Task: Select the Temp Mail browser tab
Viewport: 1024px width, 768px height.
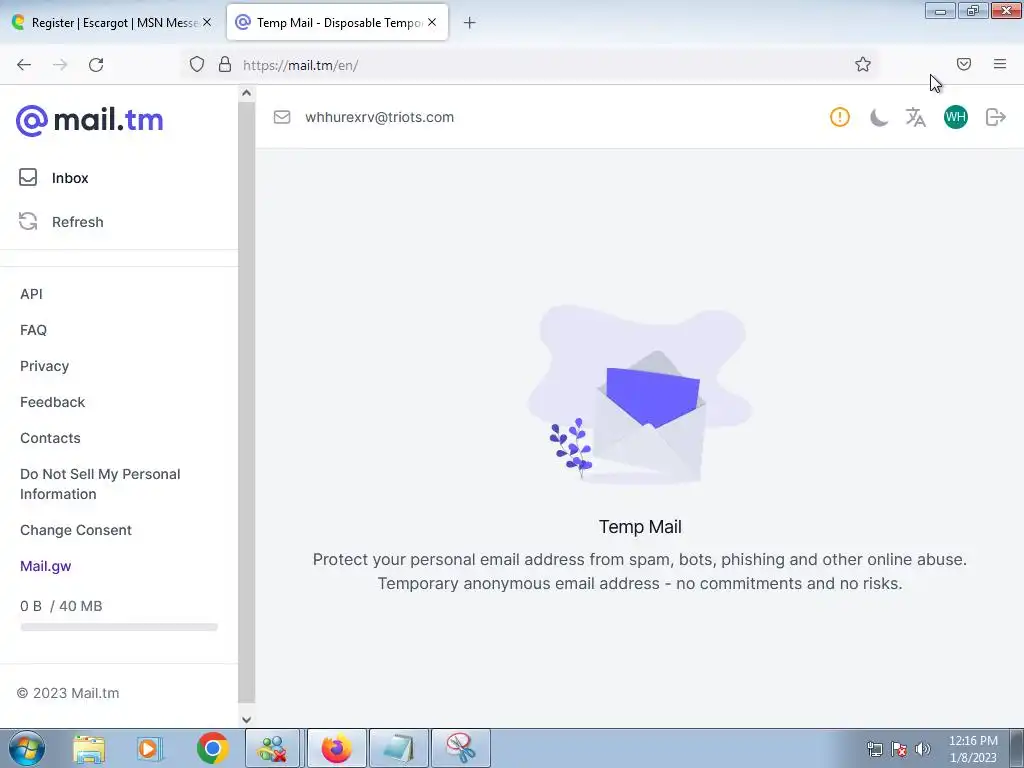Action: click(336, 23)
